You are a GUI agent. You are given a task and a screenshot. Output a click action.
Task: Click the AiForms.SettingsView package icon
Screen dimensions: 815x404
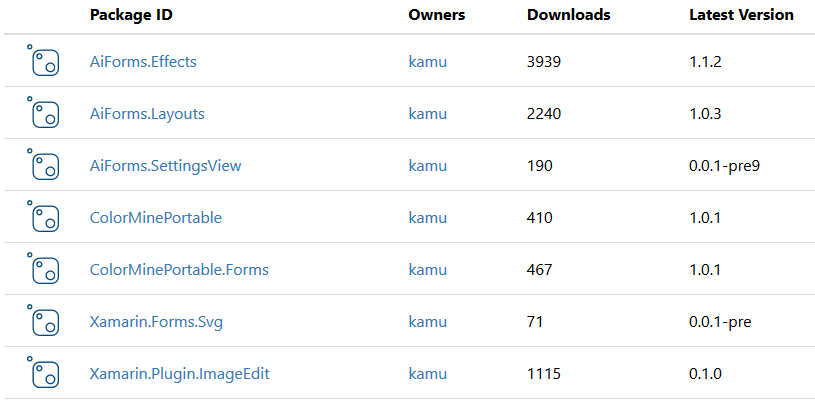tap(43, 164)
